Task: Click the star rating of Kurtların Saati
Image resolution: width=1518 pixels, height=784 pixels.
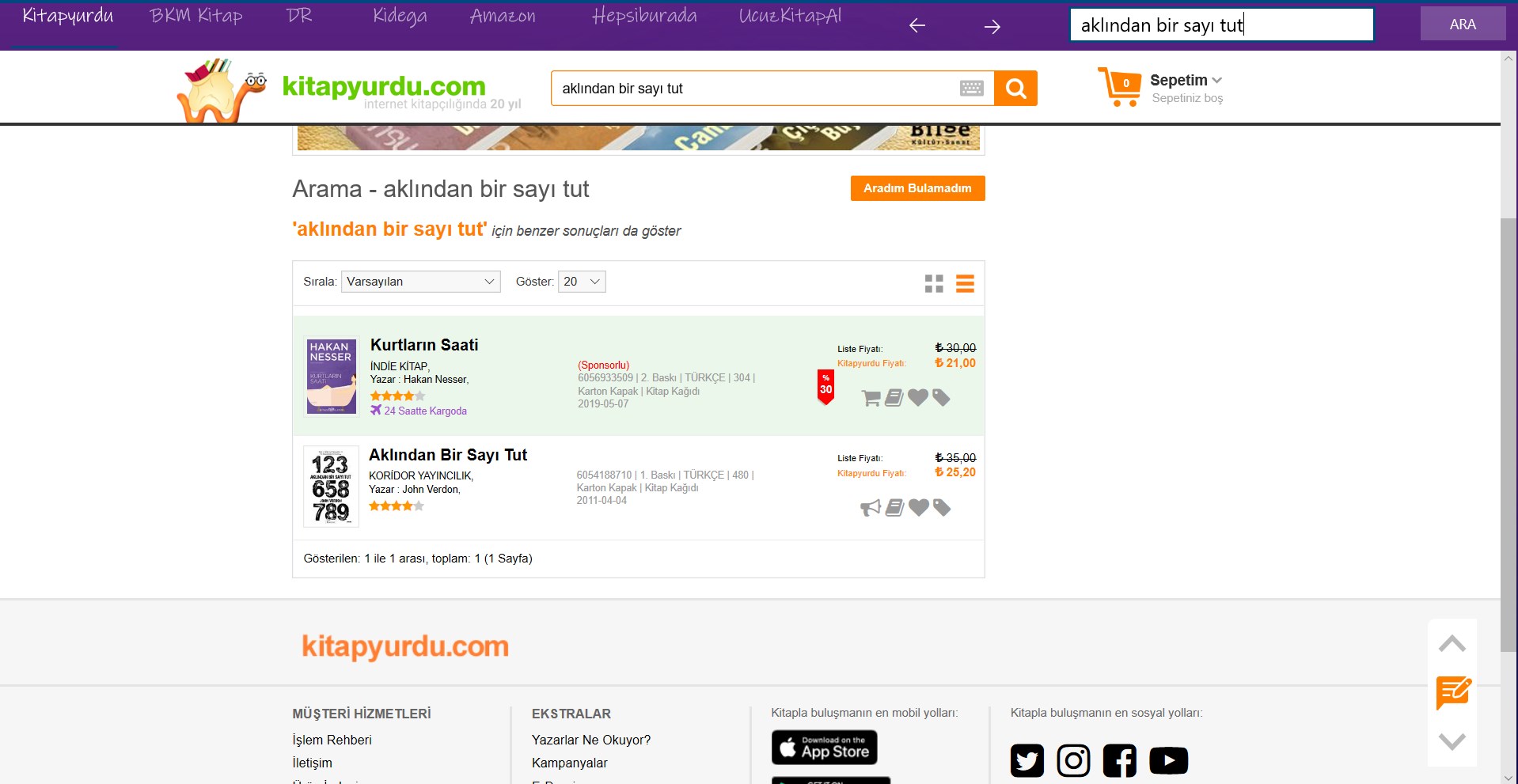Action: click(397, 396)
